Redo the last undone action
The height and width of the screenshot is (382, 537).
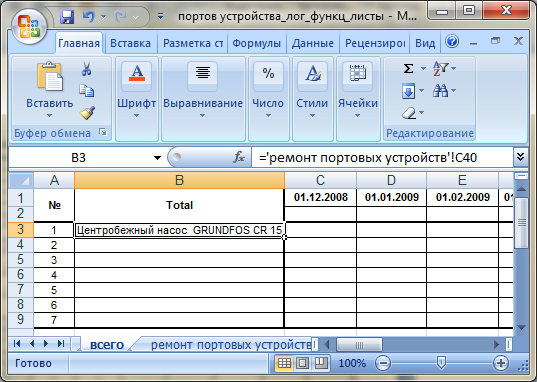120,16
